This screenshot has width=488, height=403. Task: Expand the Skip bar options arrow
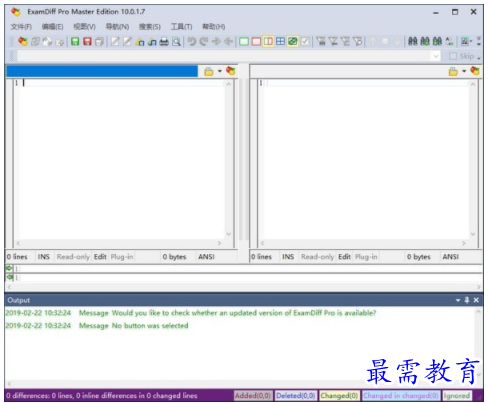coord(479,58)
